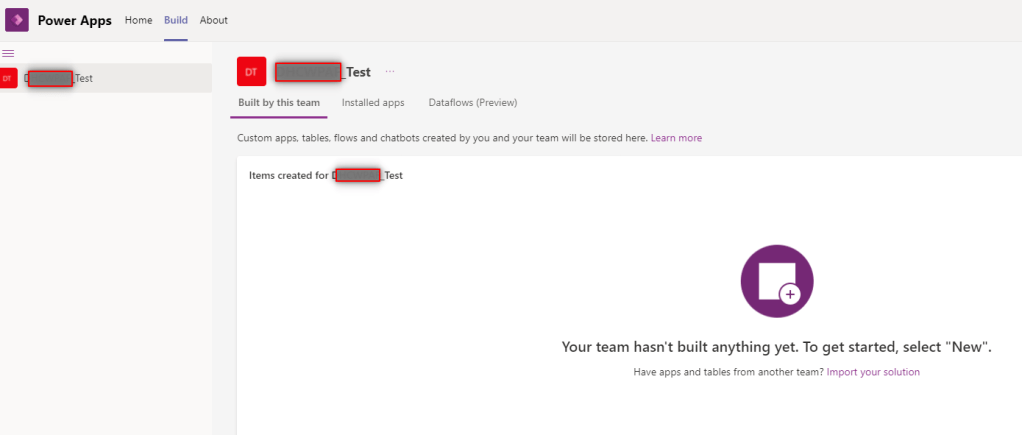
Task: Click the "Custom apps, tables, flows" description text
Action: (442, 138)
